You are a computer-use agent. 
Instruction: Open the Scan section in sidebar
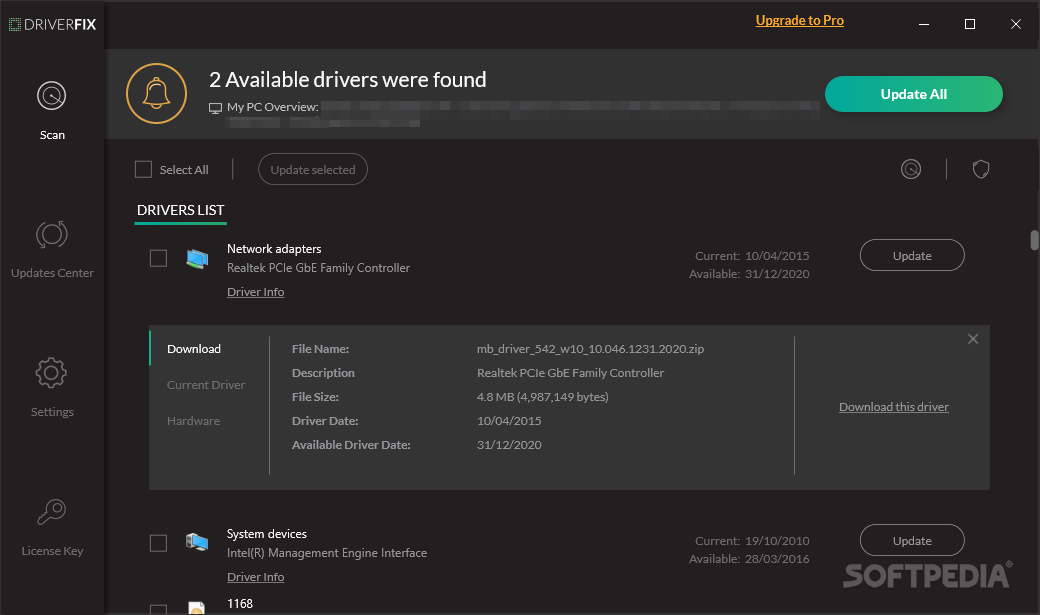52,110
